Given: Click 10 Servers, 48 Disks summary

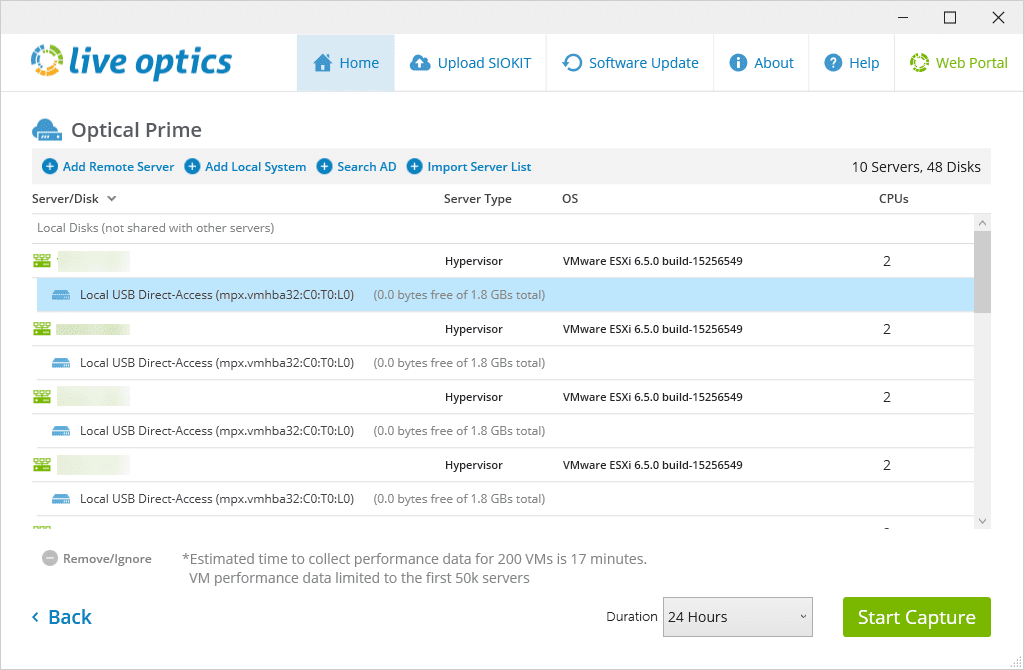Looking at the screenshot, I should (x=916, y=167).
